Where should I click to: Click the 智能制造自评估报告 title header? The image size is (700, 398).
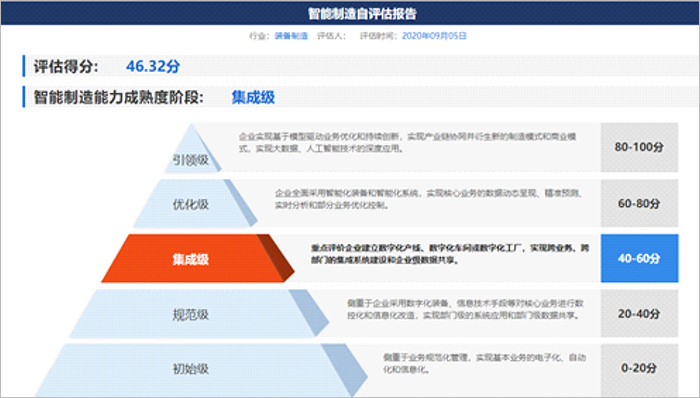(362, 14)
